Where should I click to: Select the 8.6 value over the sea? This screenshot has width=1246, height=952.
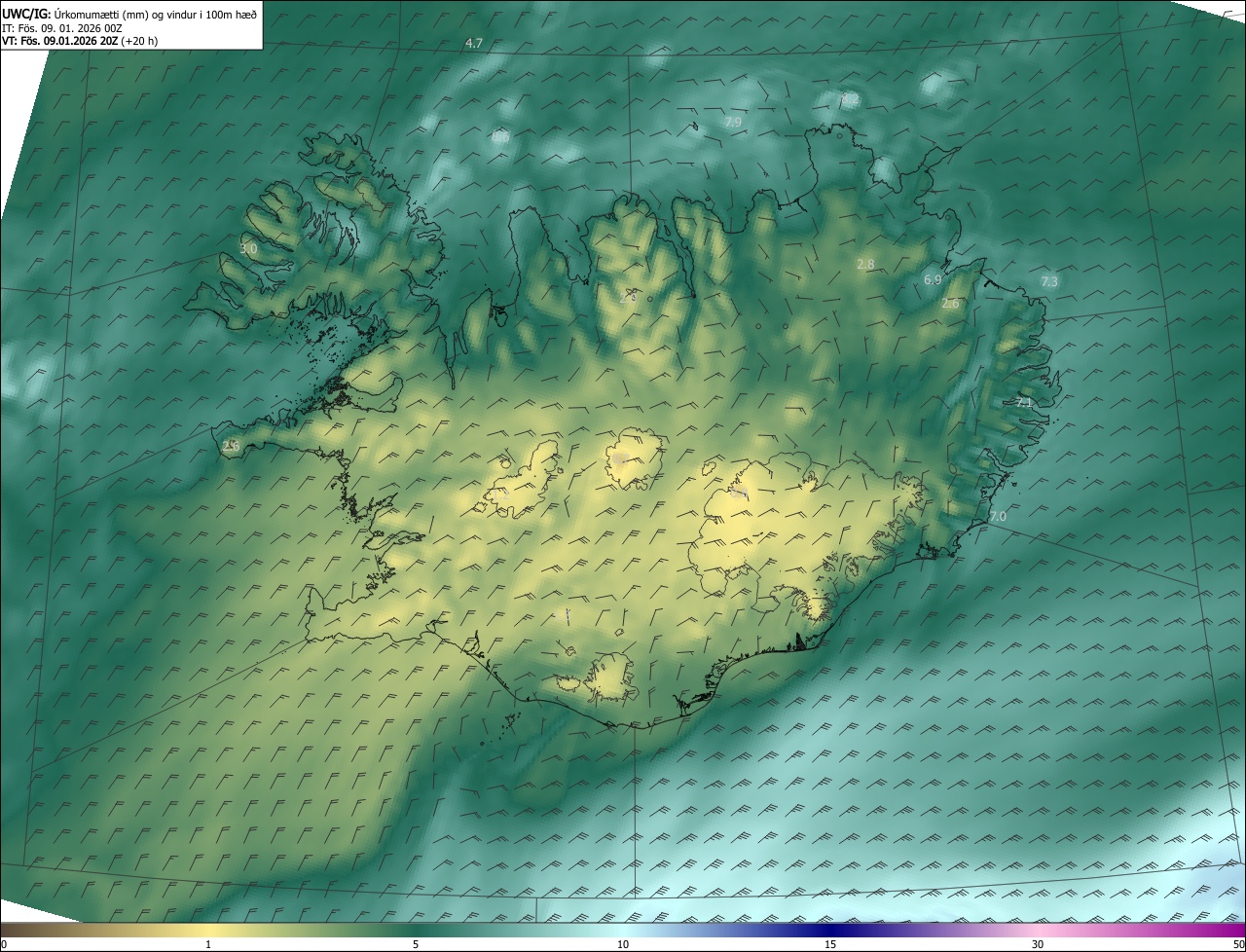click(x=500, y=137)
